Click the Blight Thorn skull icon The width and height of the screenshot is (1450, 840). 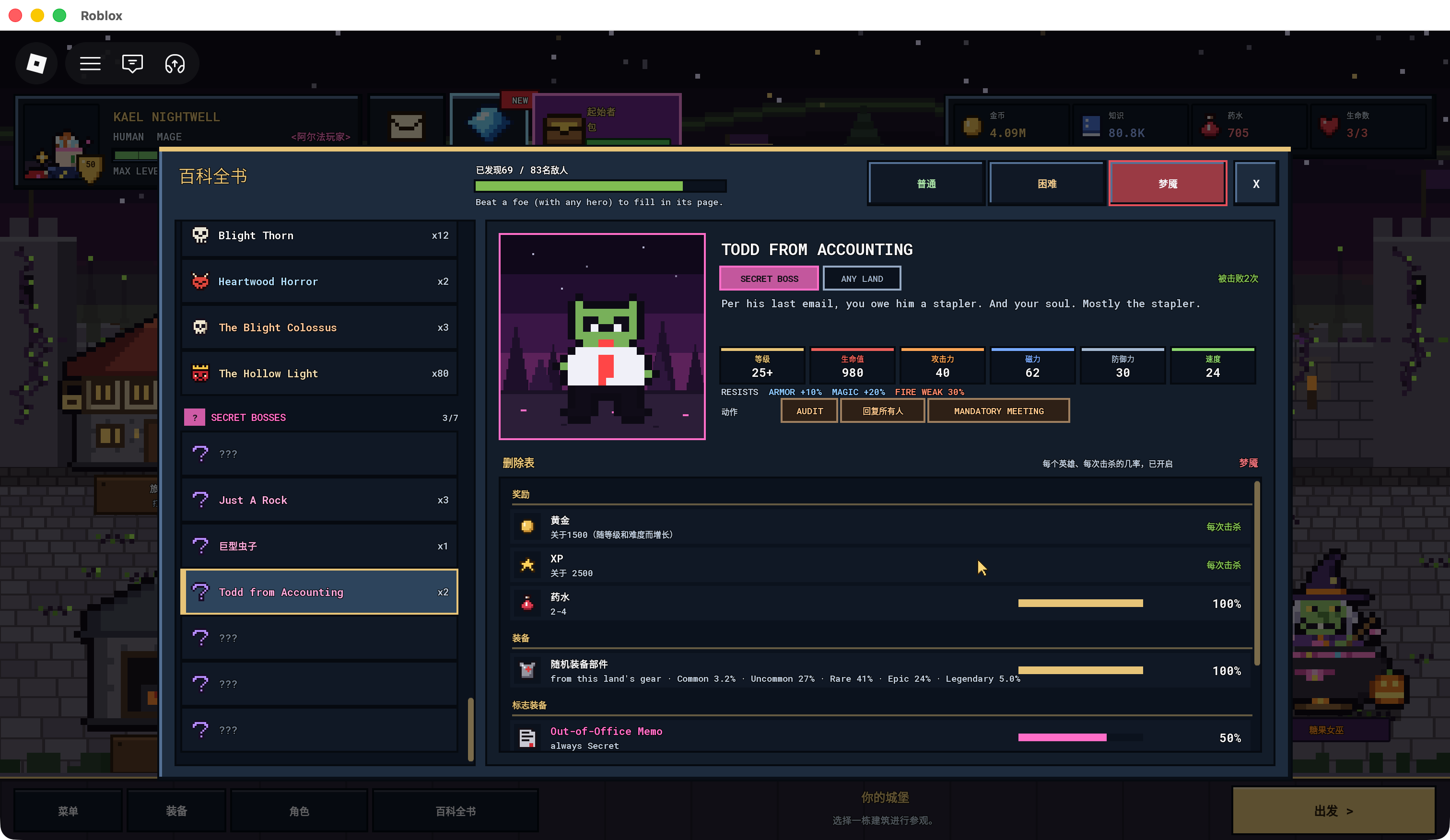coord(200,235)
